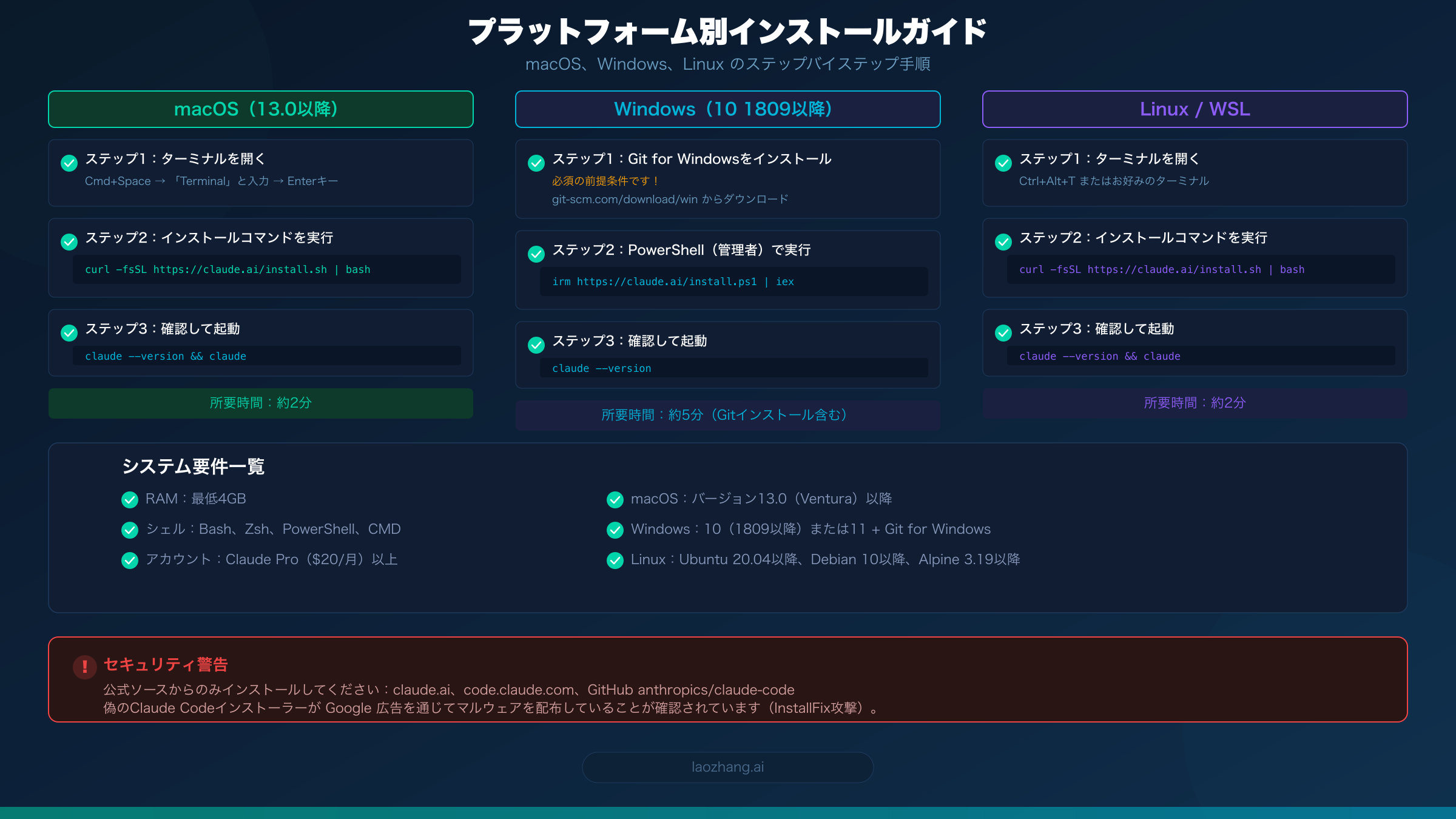Click the checkmark icon next to Linux ステップ2
This screenshot has height=819, width=1456.
pos(1002,241)
